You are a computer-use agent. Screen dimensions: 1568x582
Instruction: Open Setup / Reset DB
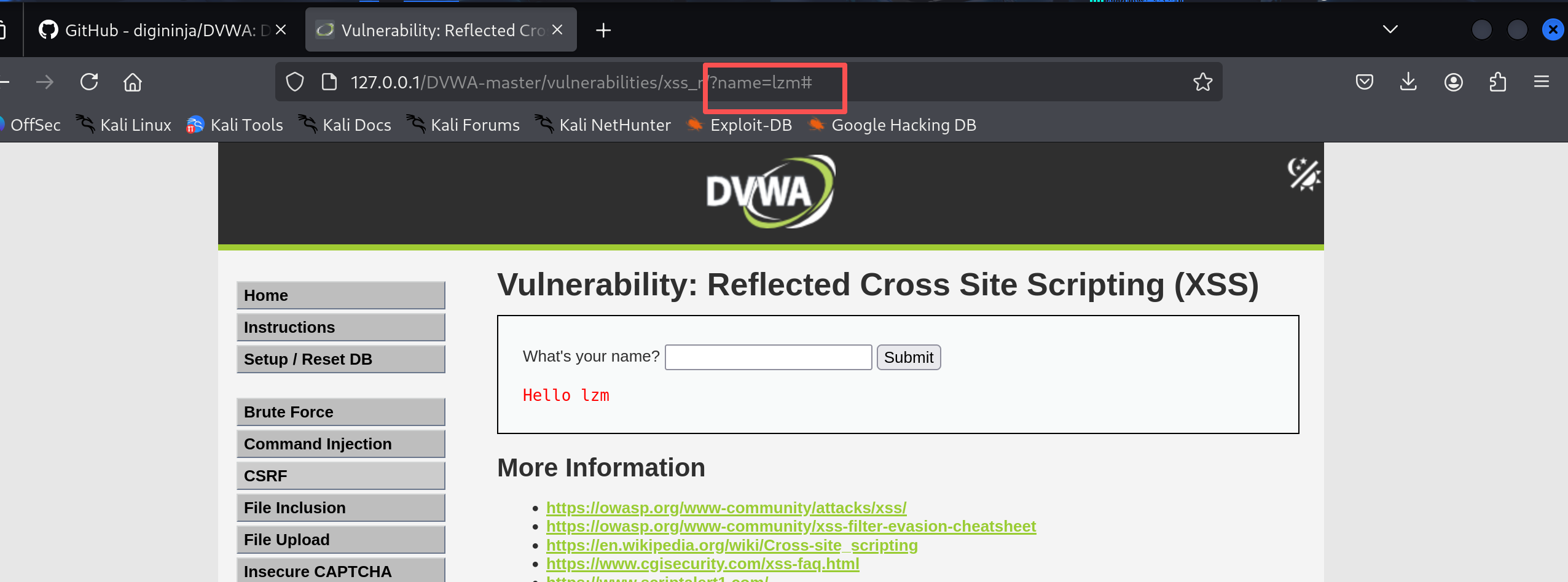click(x=340, y=359)
